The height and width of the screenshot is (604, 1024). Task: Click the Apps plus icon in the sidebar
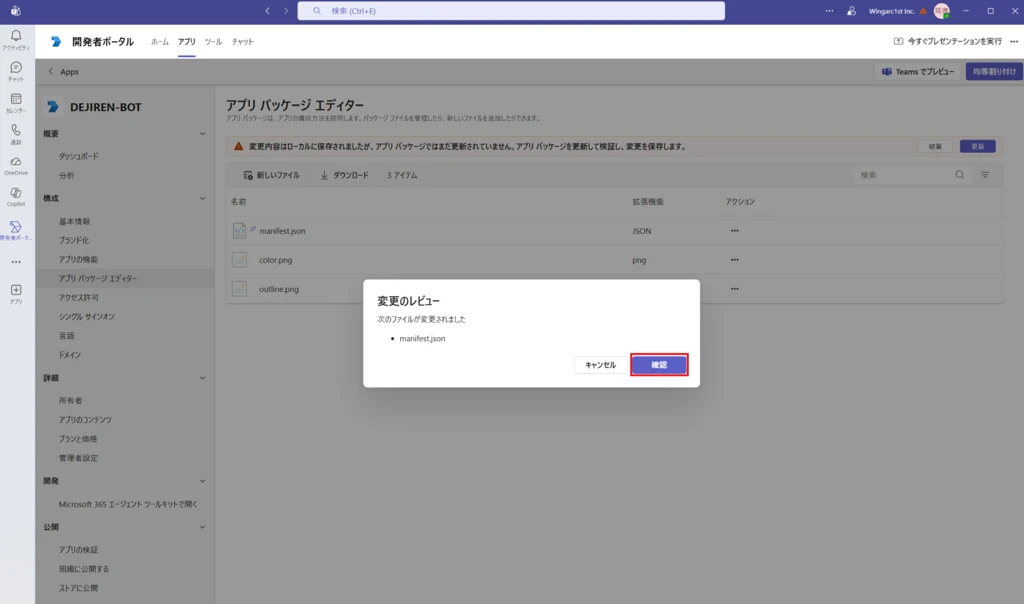tap(16, 291)
